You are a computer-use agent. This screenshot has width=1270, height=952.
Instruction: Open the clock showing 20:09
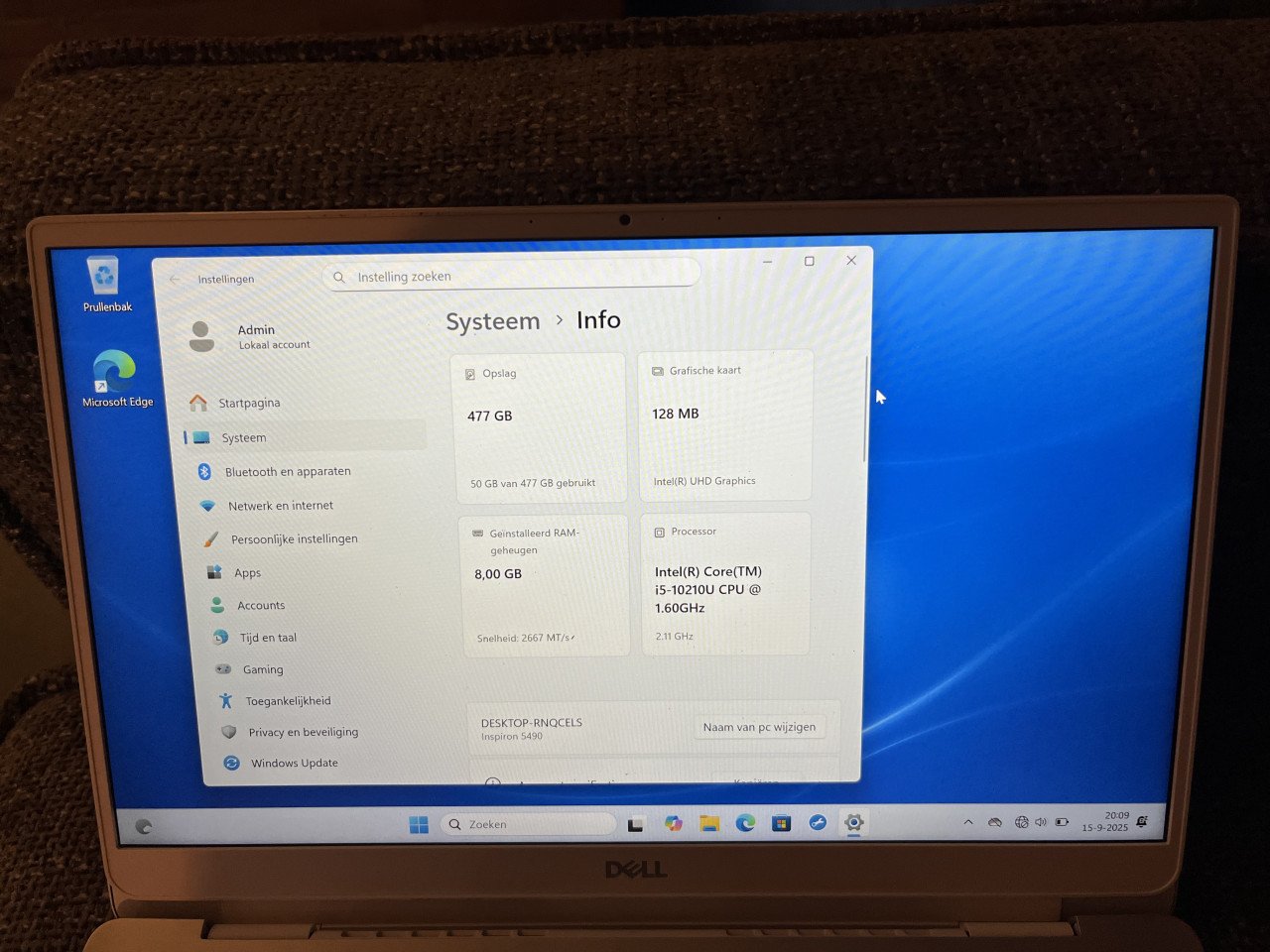tap(1105, 821)
